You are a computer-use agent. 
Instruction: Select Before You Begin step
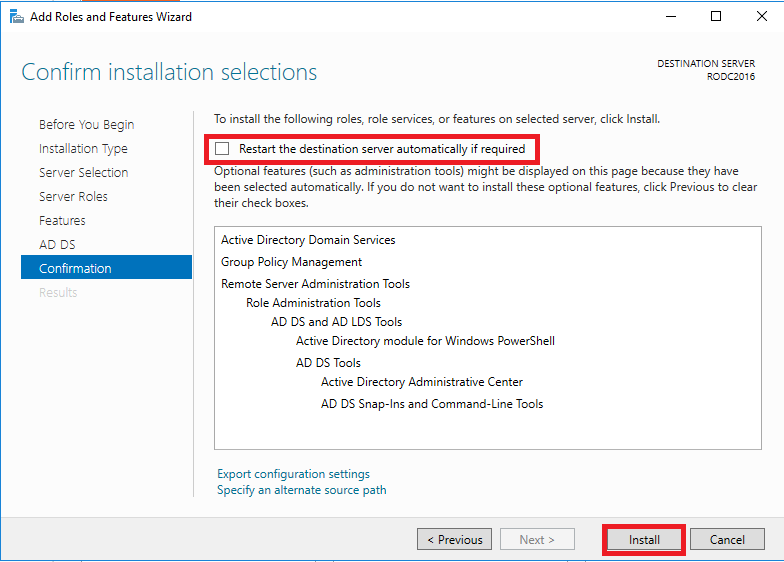pos(86,124)
